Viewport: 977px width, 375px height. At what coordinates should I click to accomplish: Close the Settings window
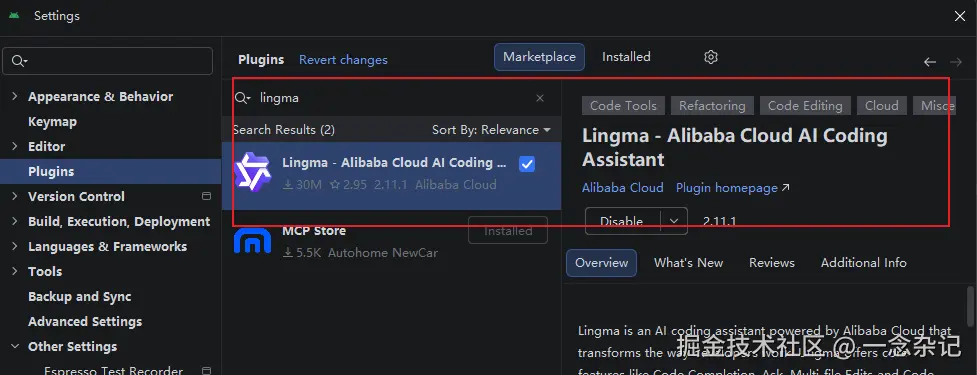(960, 16)
